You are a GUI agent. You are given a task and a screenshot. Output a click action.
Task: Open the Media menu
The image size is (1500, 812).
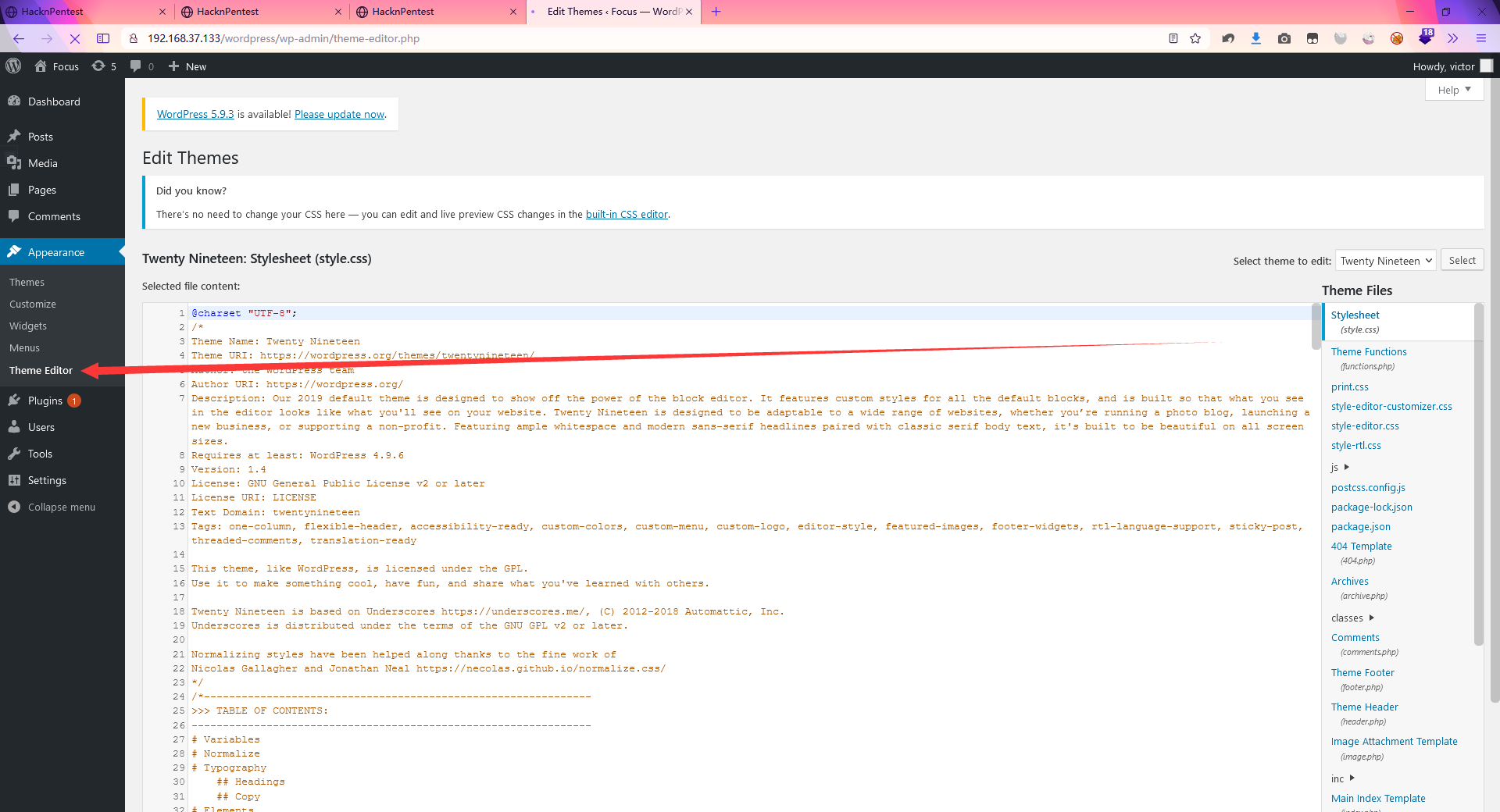62,163
